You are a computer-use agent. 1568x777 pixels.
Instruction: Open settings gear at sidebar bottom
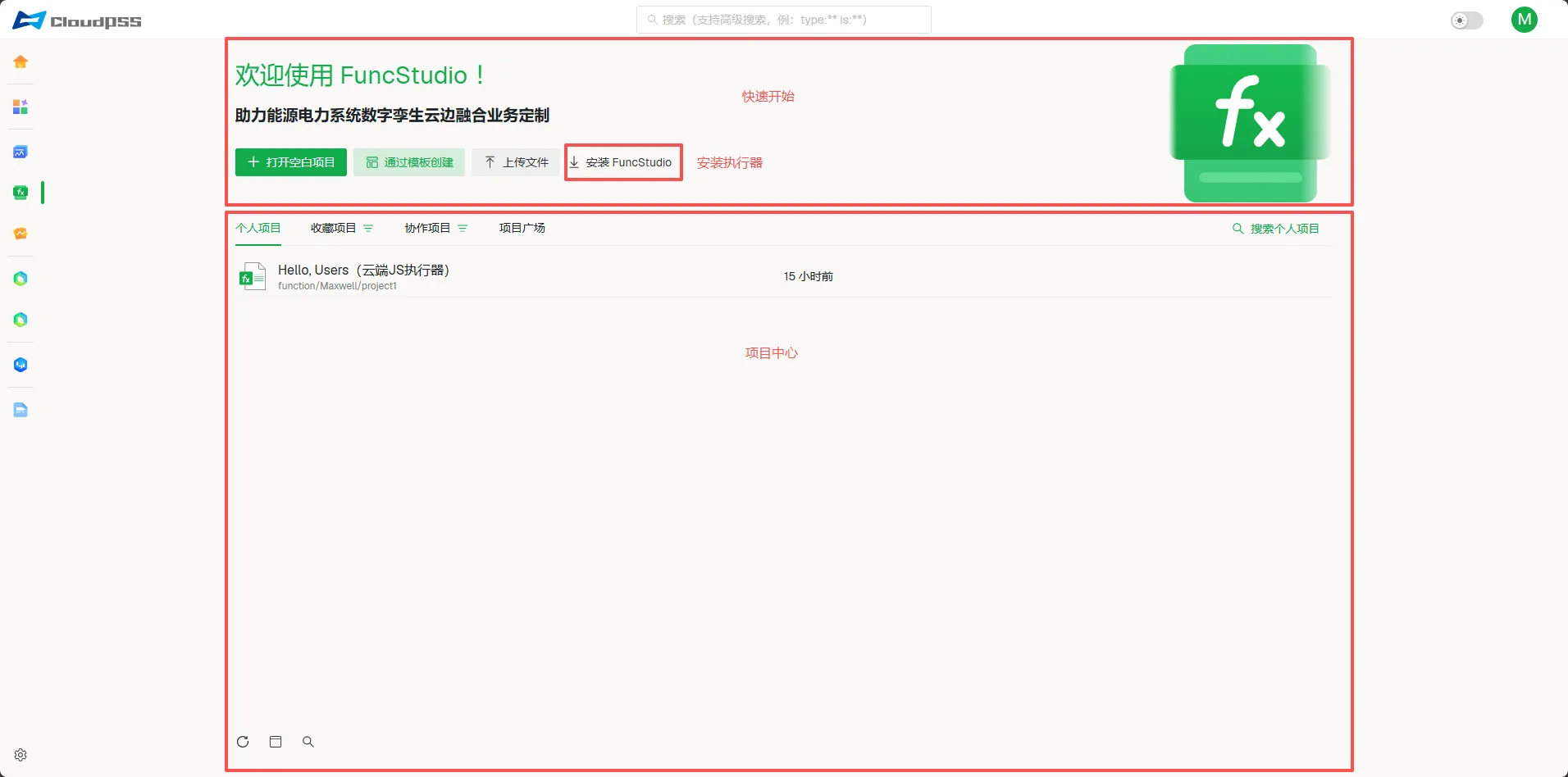(x=21, y=755)
